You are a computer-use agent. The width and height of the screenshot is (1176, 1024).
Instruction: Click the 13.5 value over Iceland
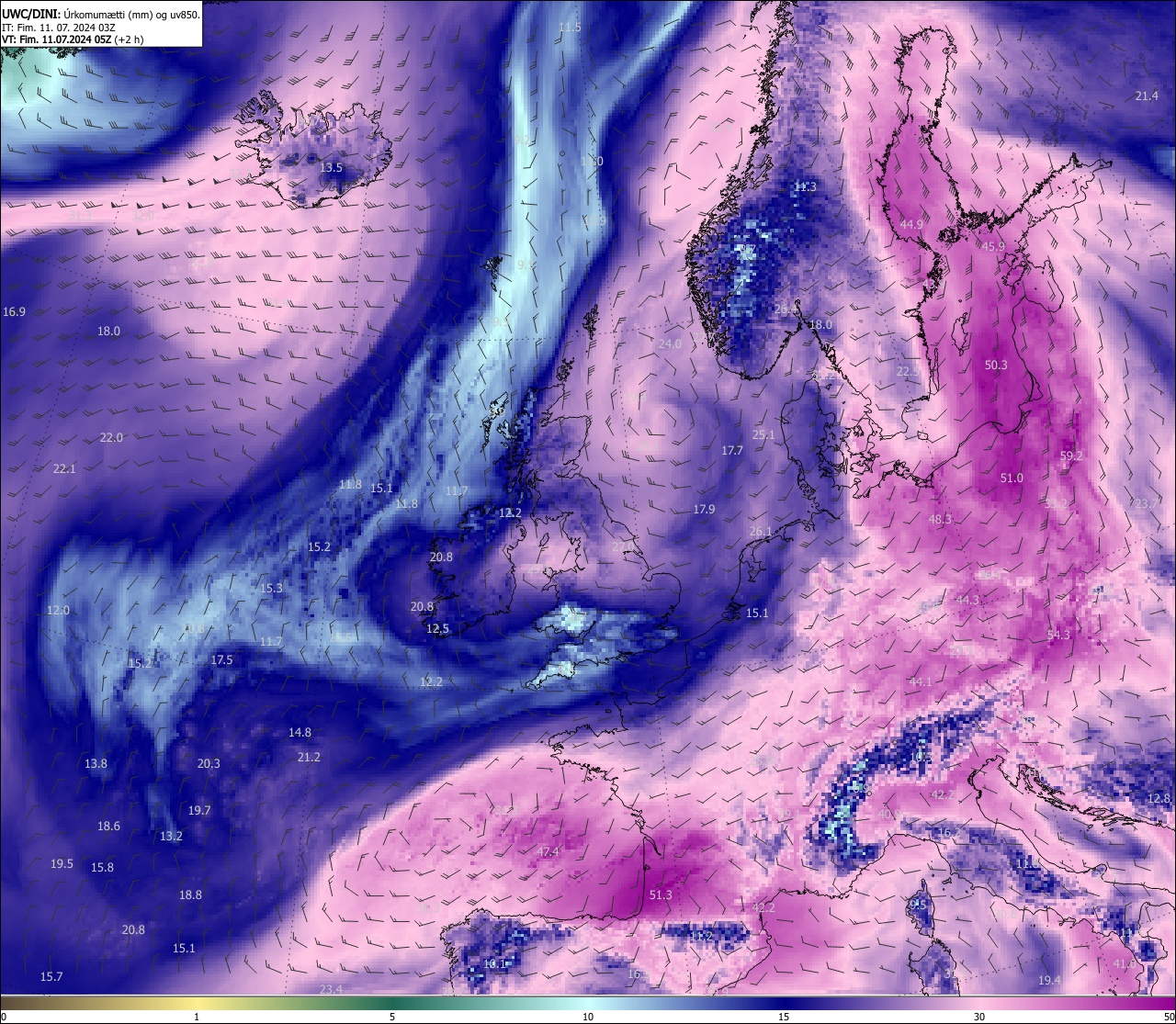pyautogui.click(x=331, y=168)
